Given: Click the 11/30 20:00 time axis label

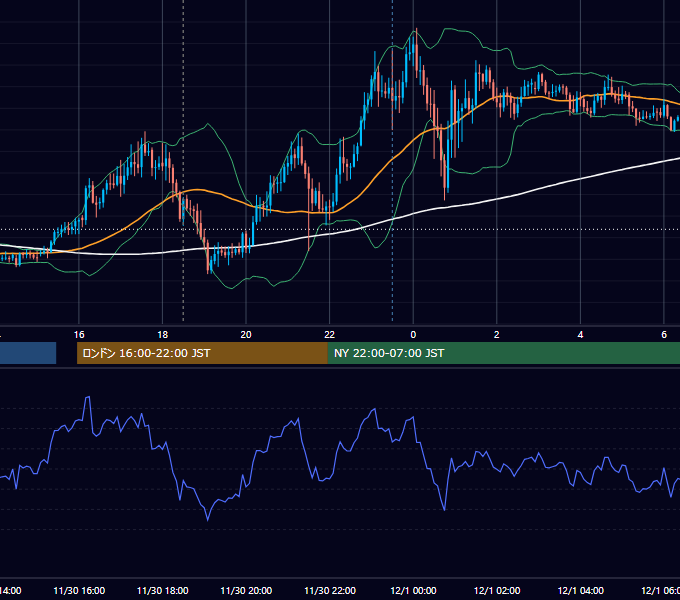Looking at the screenshot, I should 246,590.
